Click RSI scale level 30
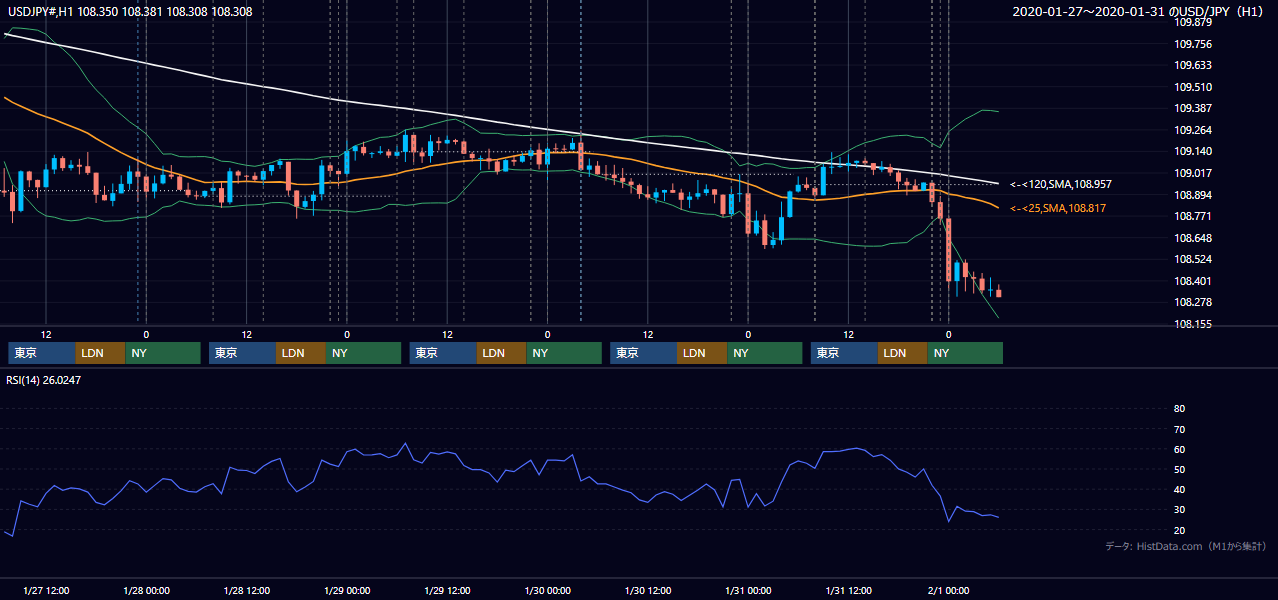Image resolution: width=1278 pixels, height=600 pixels. pyautogui.click(x=1179, y=510)
